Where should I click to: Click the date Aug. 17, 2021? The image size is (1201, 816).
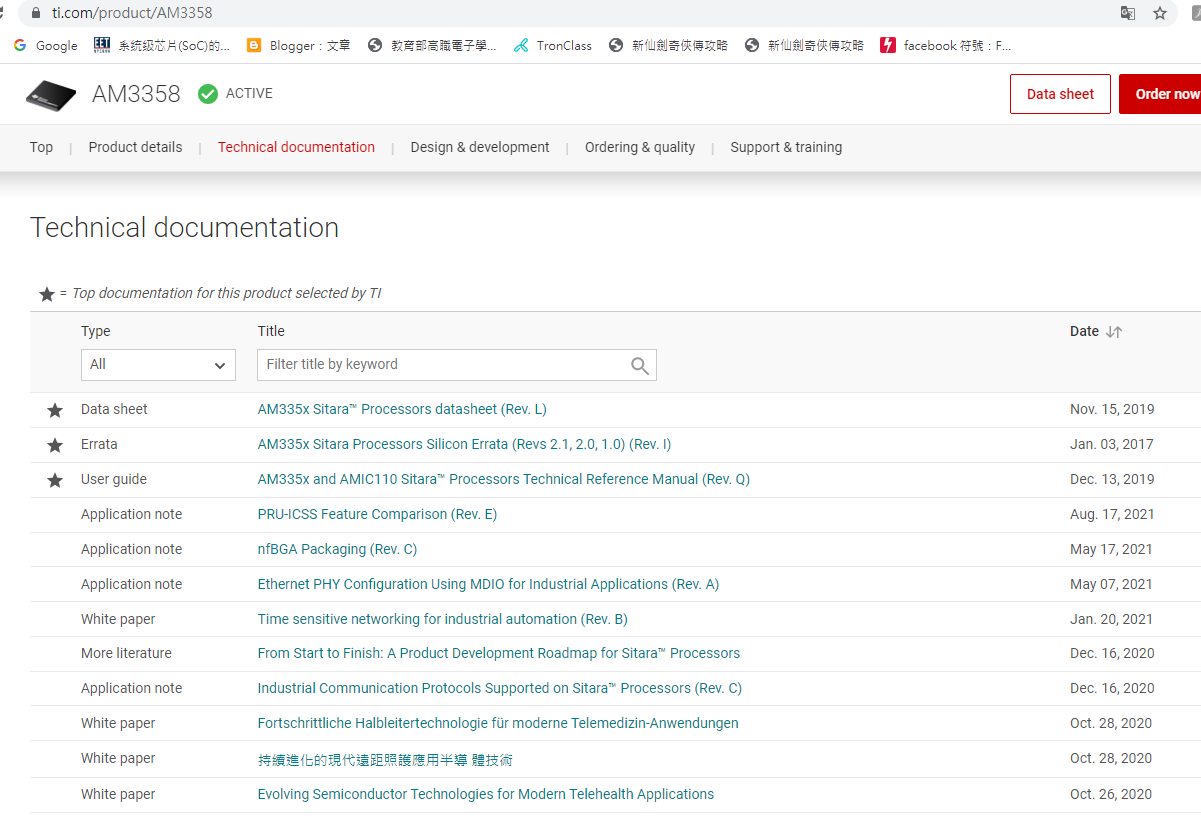pyautogui.click(x=1112, y=514)
